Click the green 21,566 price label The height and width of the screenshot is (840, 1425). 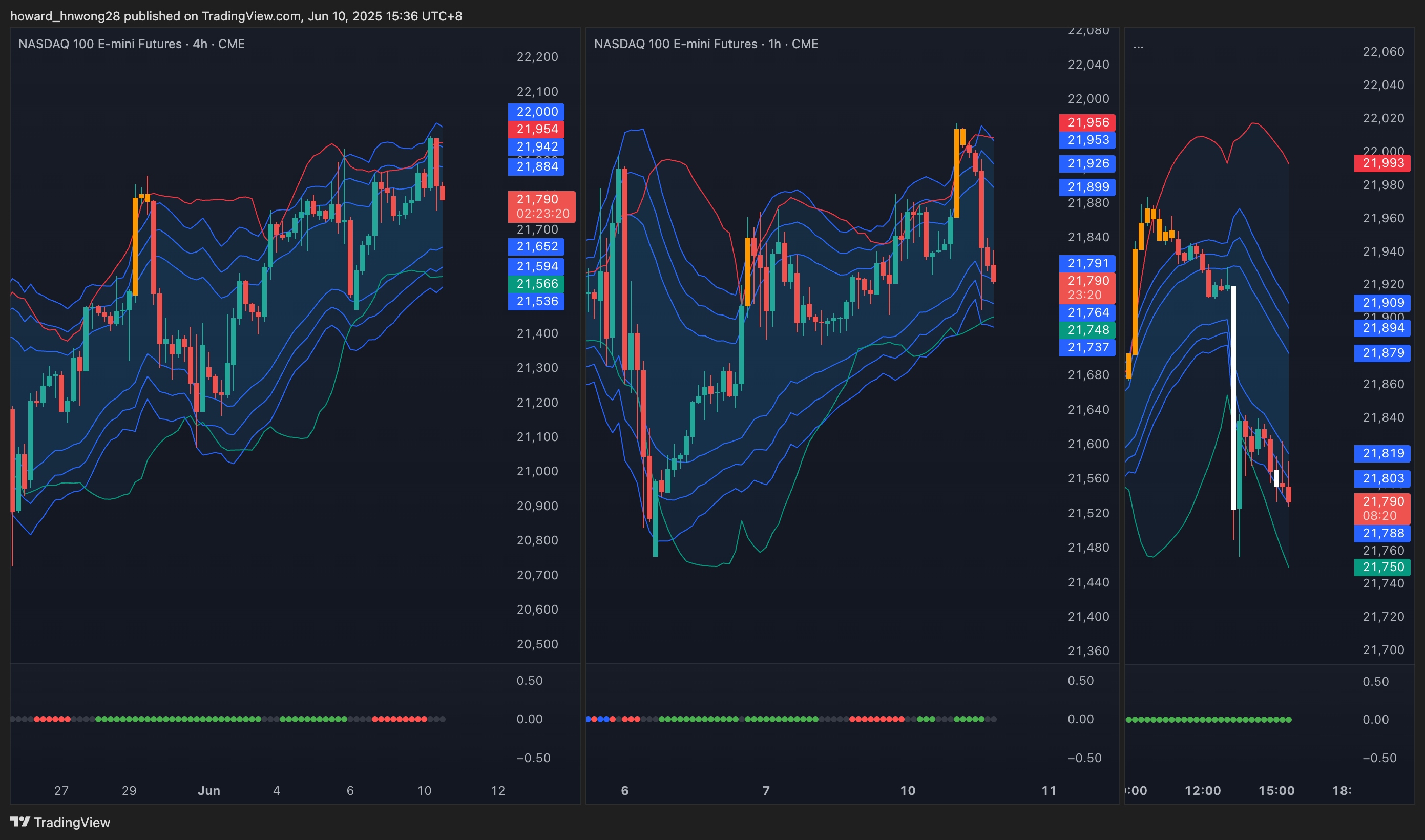(x=536, y=284)
